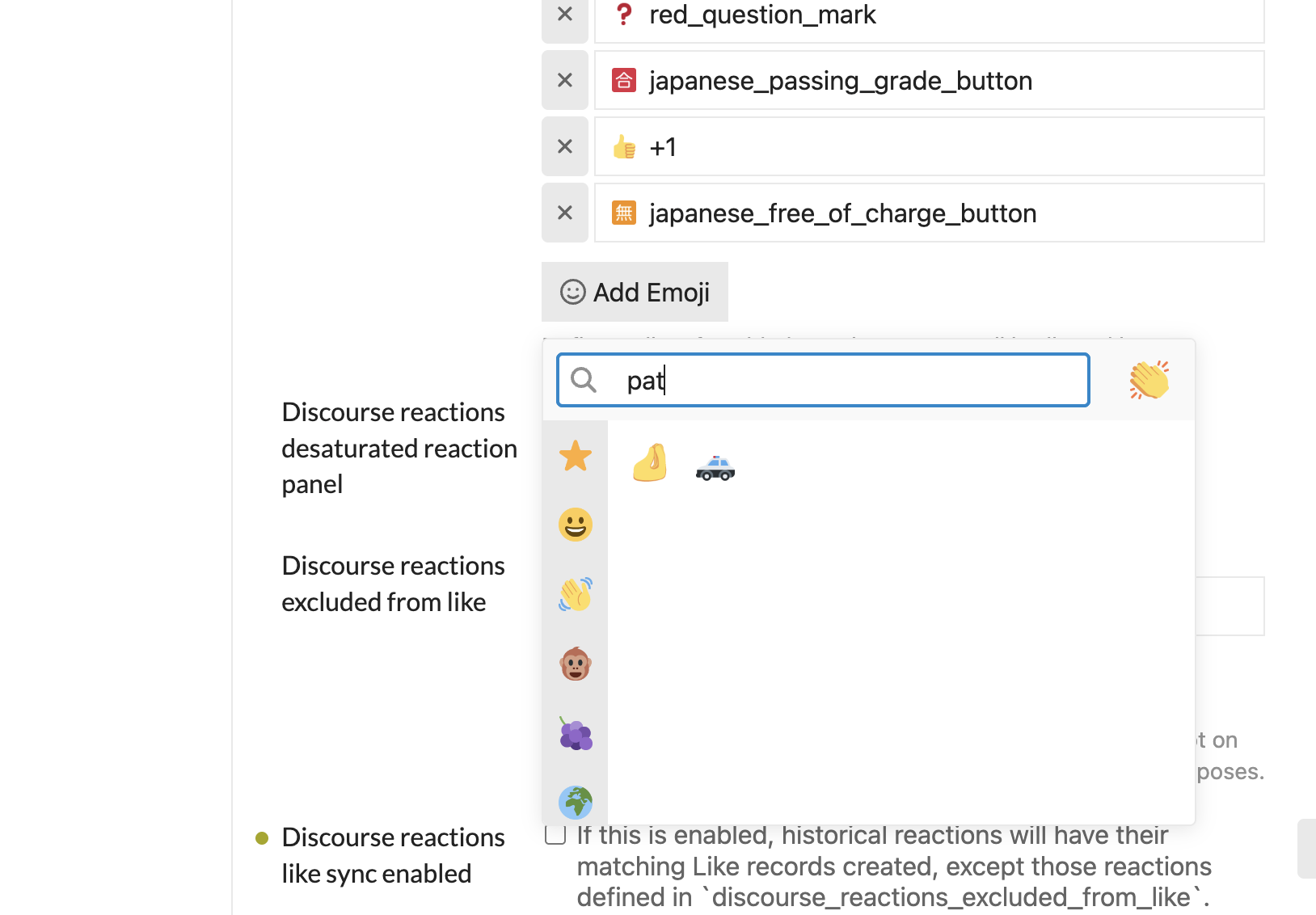Open the grapes food and drink category
This screenshot has height=915, width=1316.
pos(576,734)
